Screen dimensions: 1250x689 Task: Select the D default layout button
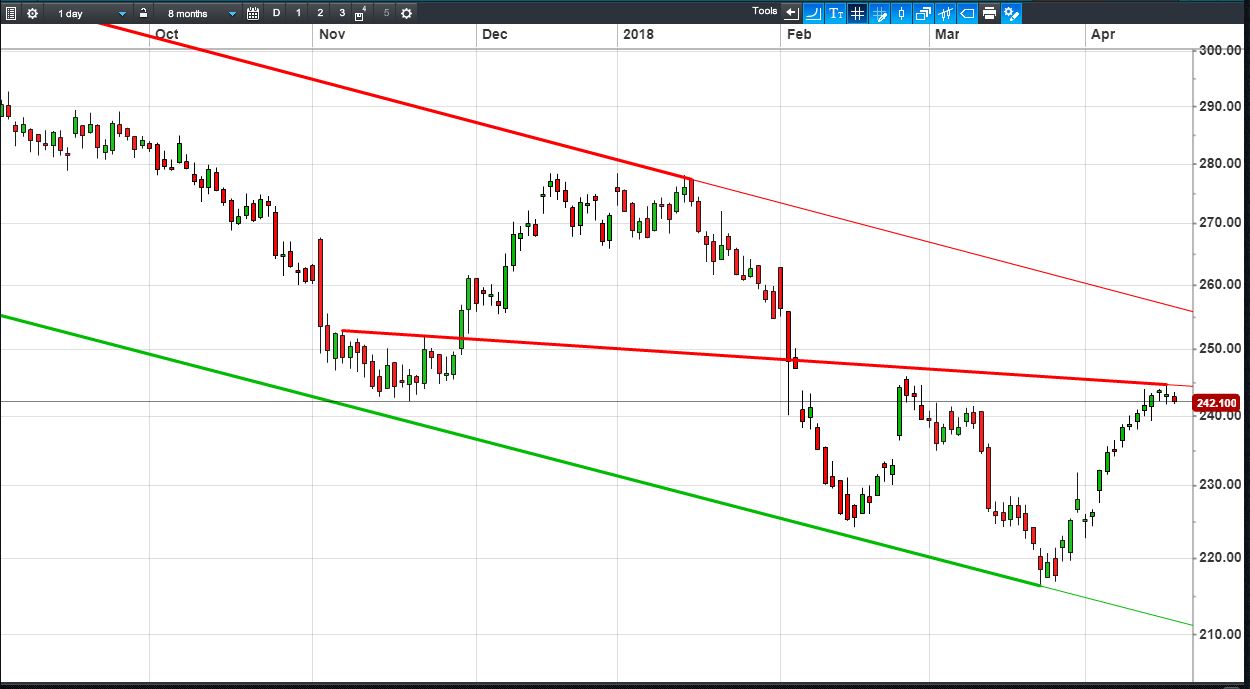click(x=276, y=13)
